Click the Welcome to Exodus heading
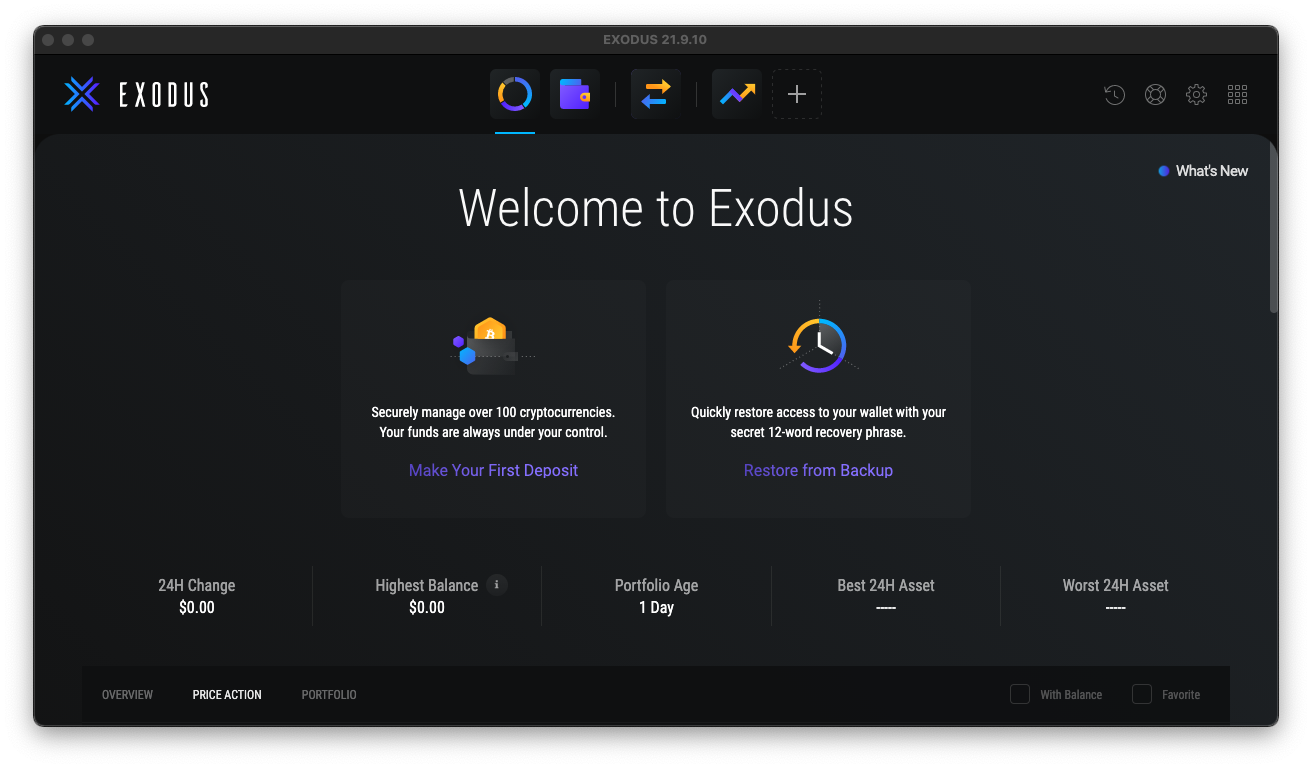 [656, 208]
